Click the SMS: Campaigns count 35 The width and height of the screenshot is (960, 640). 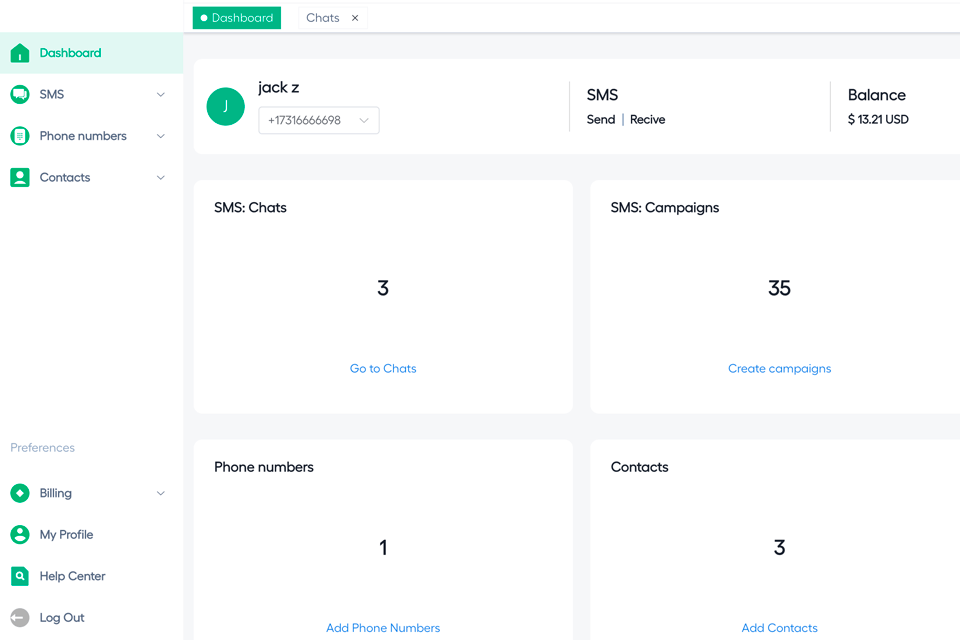[779, 288]
